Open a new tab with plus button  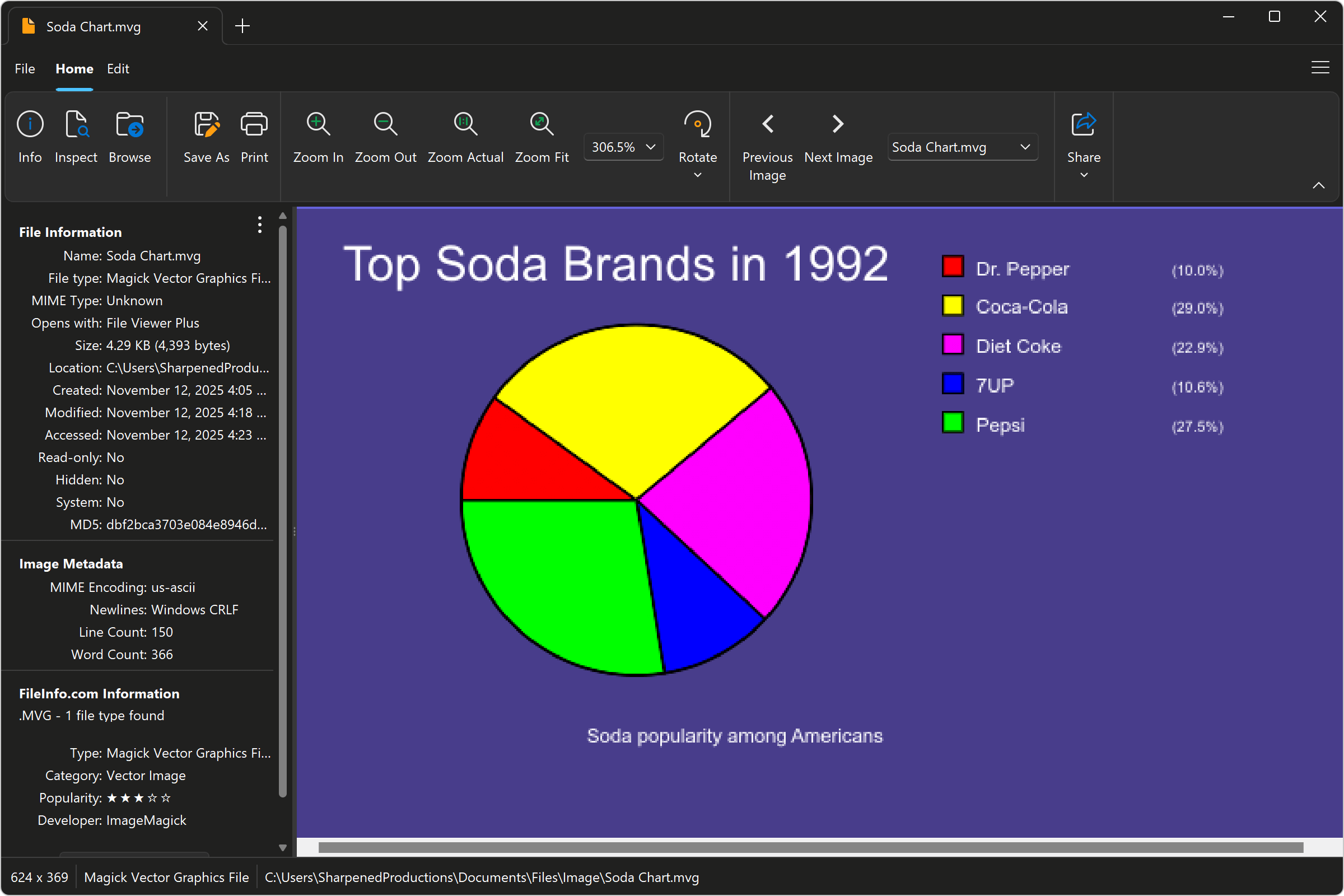(x=242, y=26)
